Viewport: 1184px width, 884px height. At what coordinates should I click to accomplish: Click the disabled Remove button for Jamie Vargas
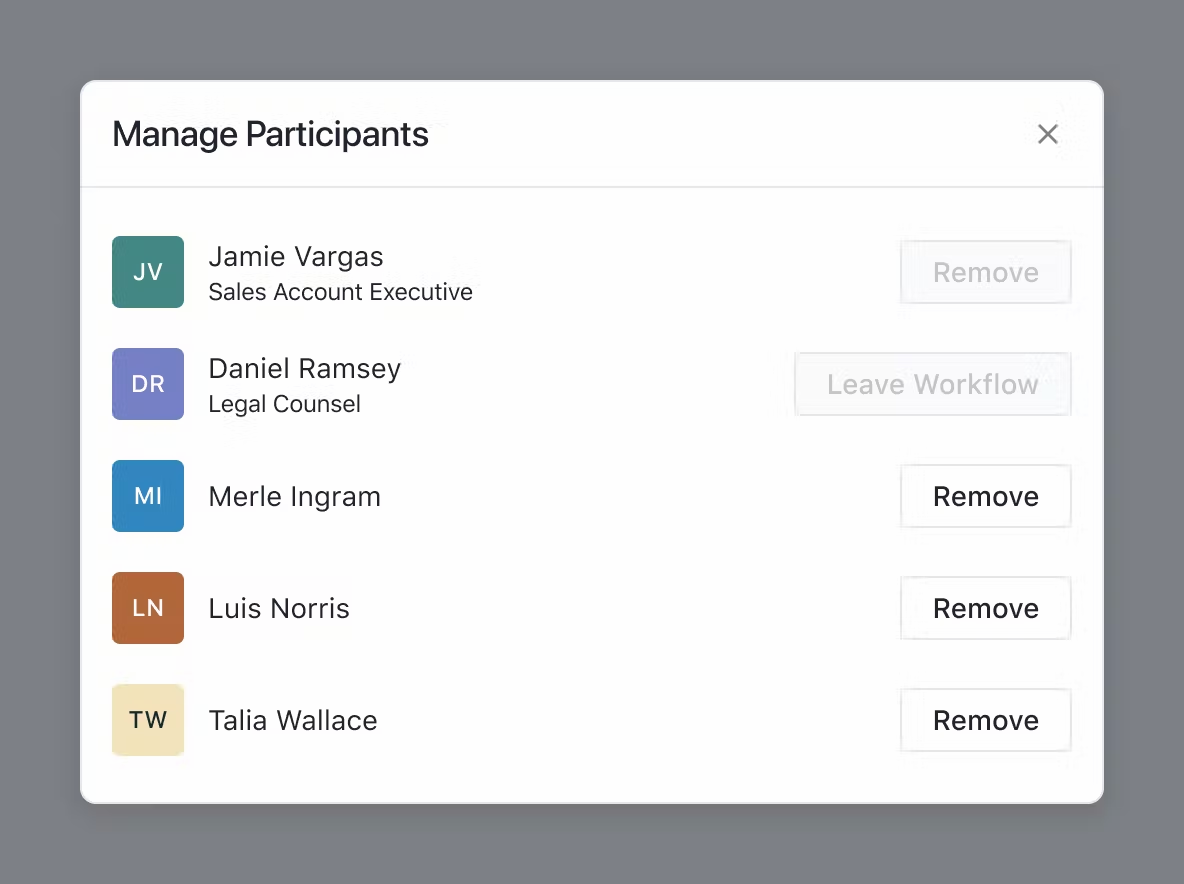click(985, 272)
